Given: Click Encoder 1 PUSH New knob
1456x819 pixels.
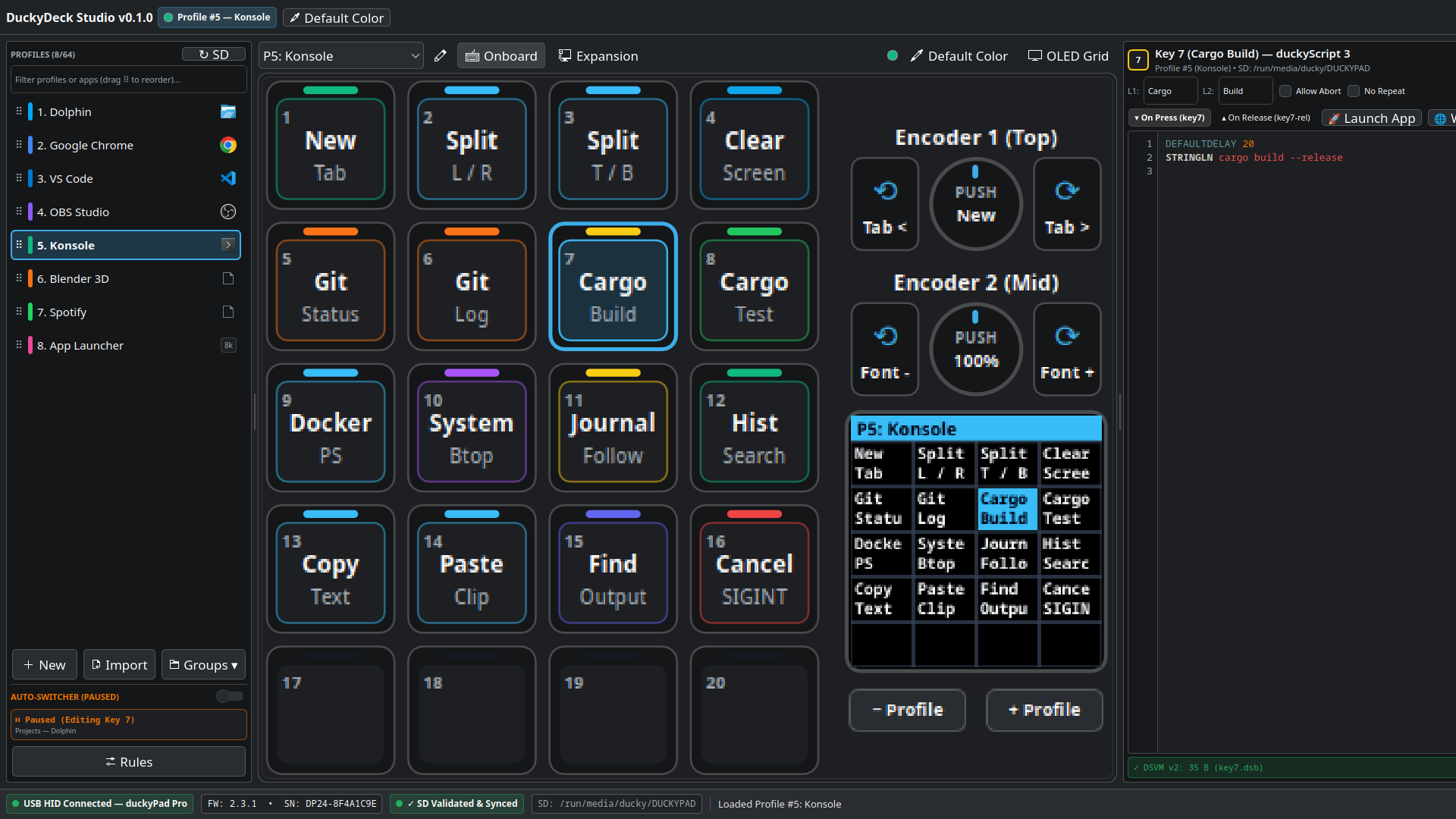Looking at the screenshot, I should pos(975,204).
